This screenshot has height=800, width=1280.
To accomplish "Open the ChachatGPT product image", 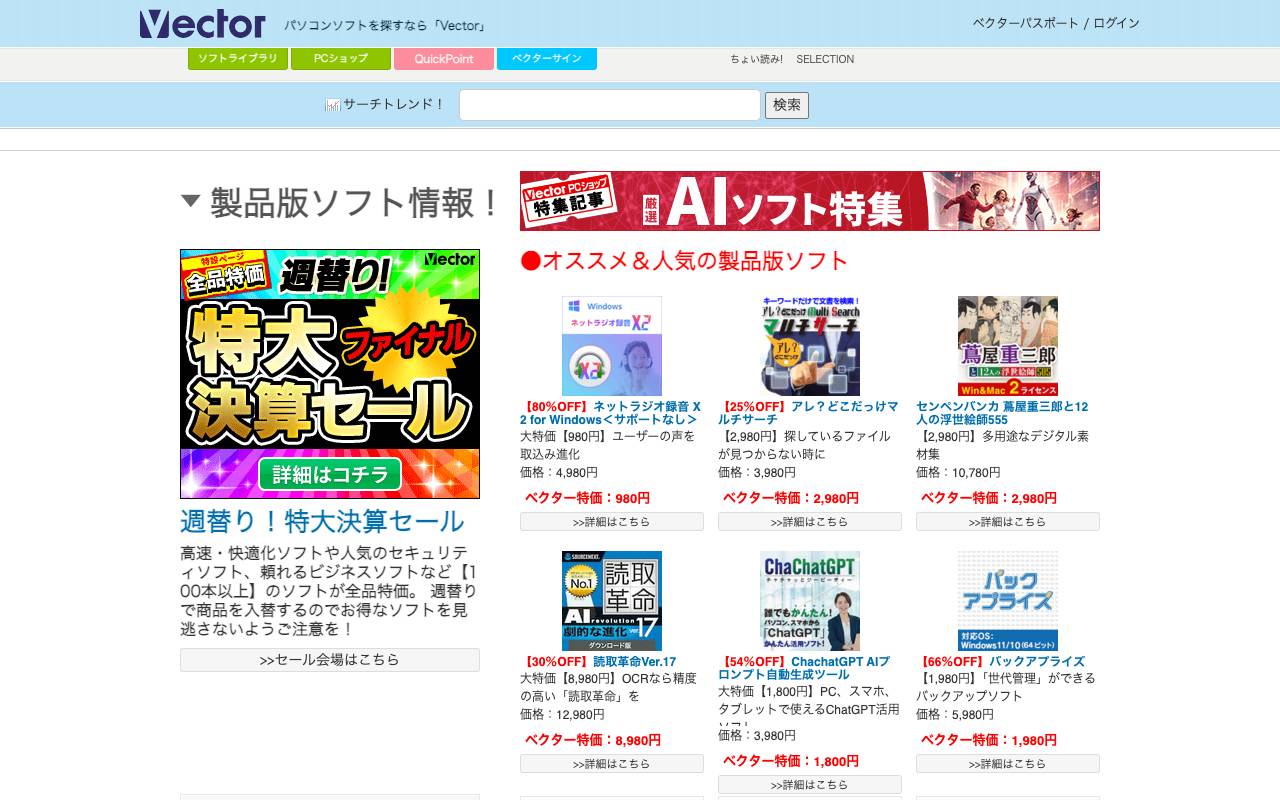I will (809, 600).
